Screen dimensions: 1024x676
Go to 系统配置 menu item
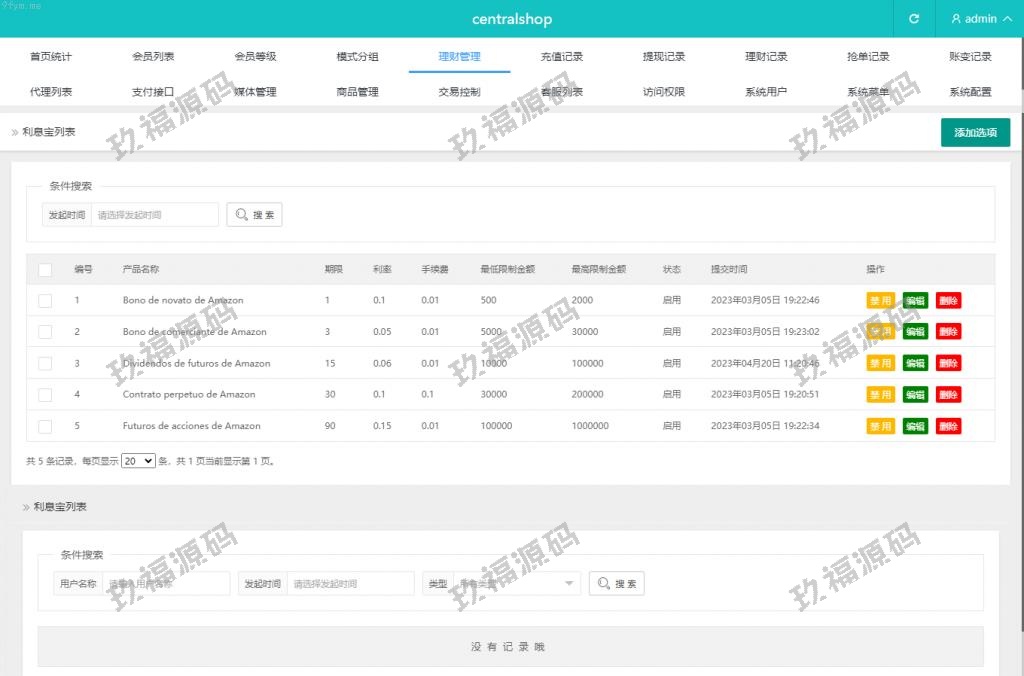[x=970, y=92]
